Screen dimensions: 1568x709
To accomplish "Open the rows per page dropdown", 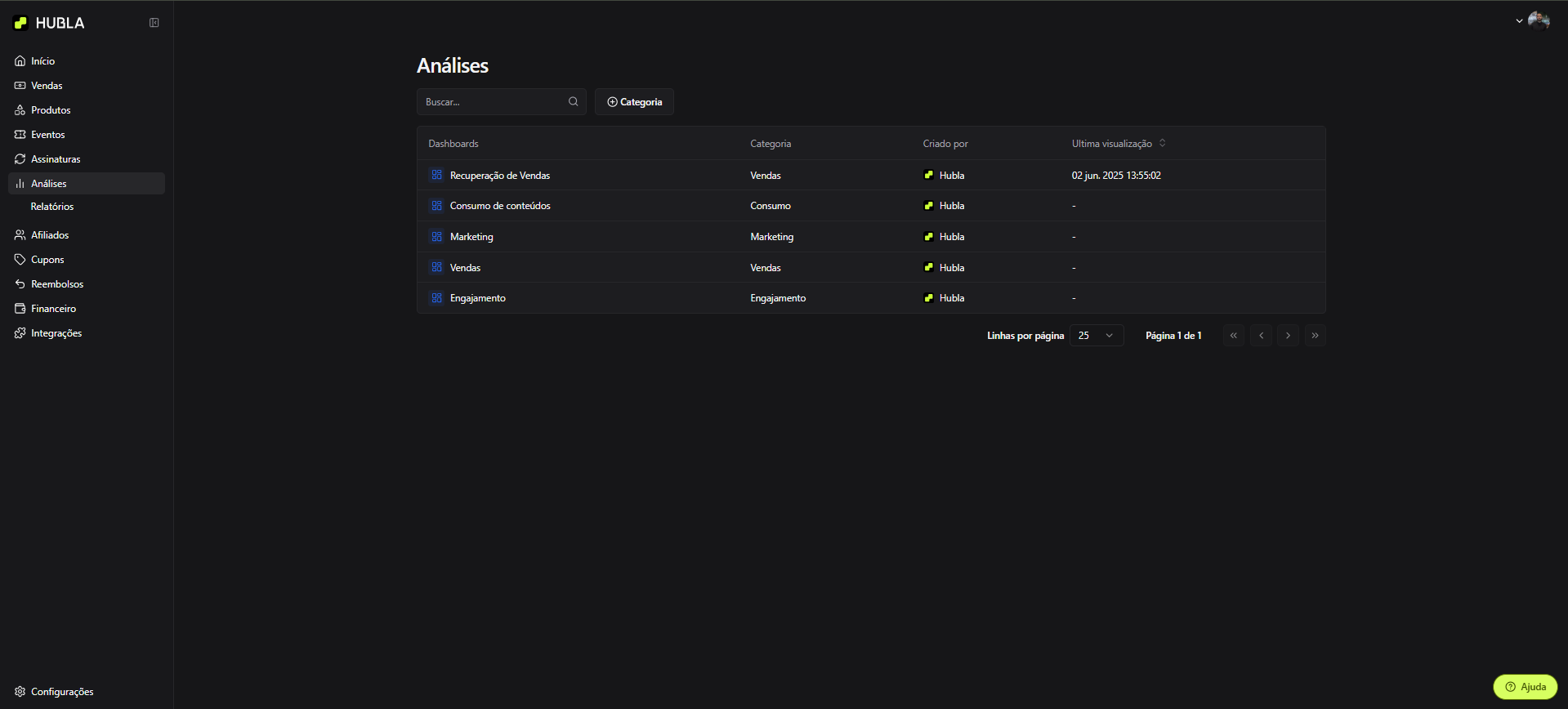I will [1096, 336].
